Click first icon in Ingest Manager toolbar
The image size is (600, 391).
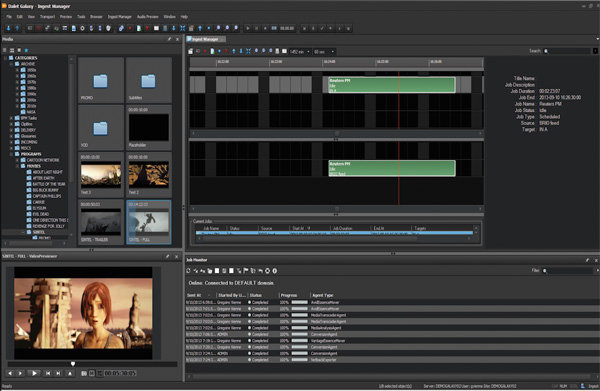point(191,51)
